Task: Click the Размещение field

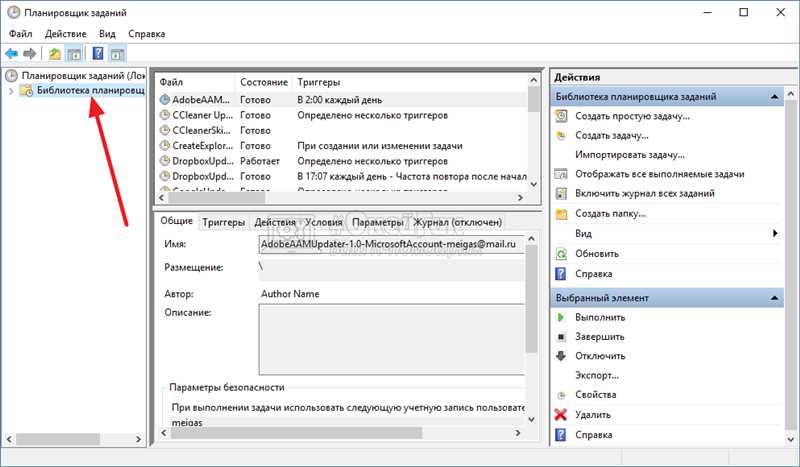Action: [391, 270]
